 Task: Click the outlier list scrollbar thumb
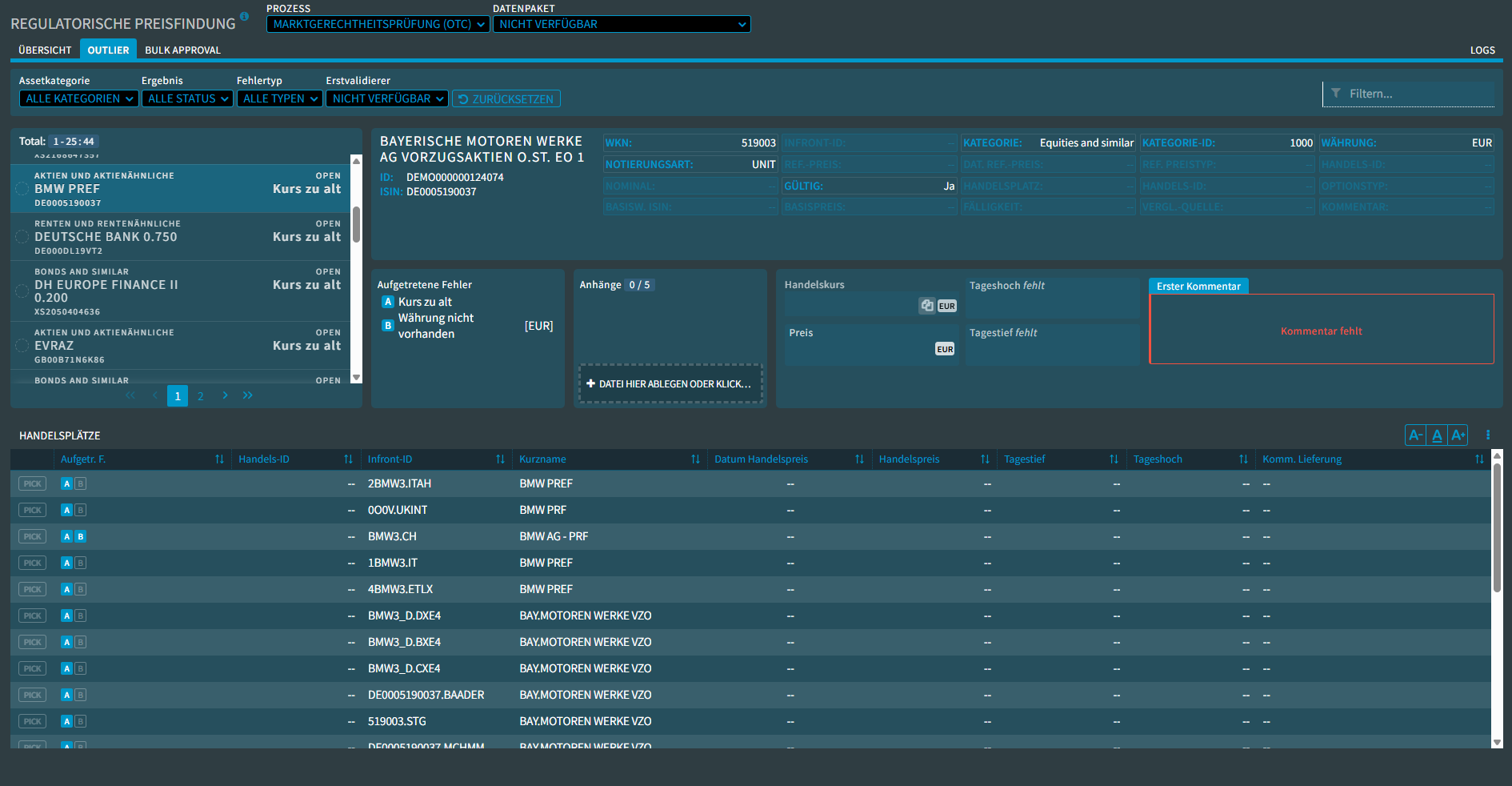pos(357,224)
